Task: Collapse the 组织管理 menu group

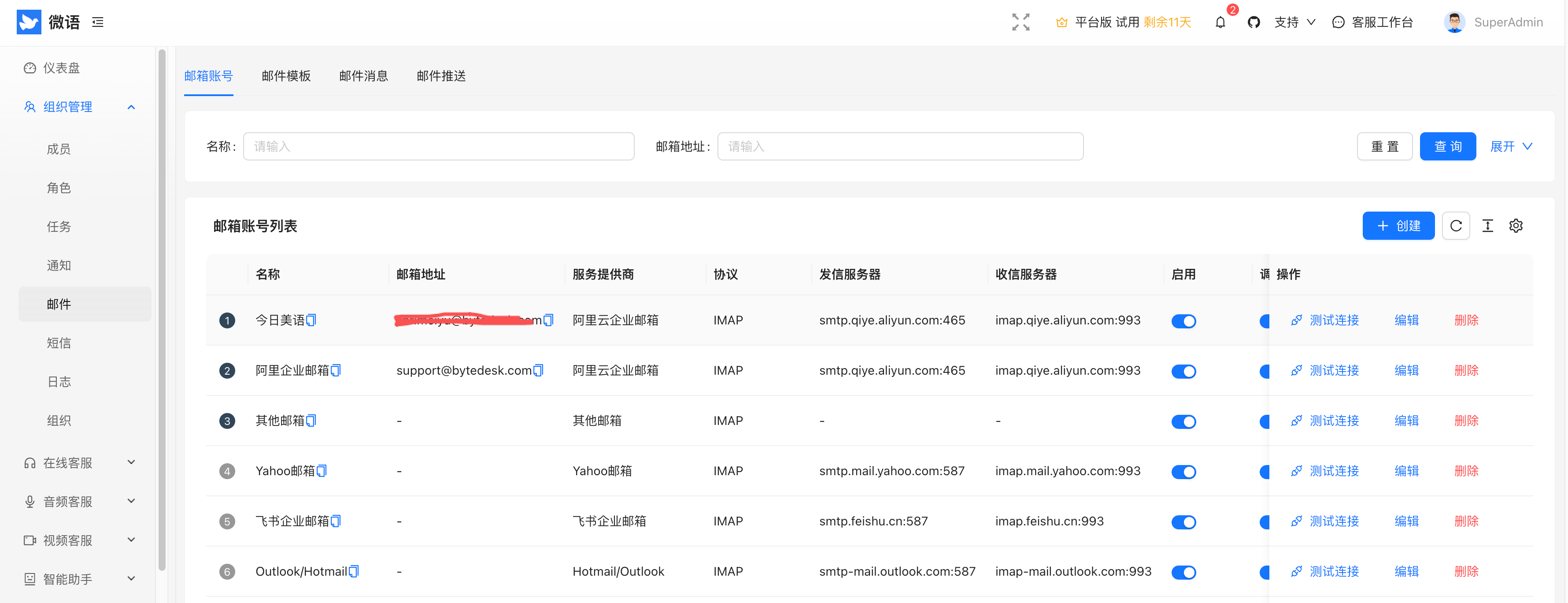Action: point(85,107)
